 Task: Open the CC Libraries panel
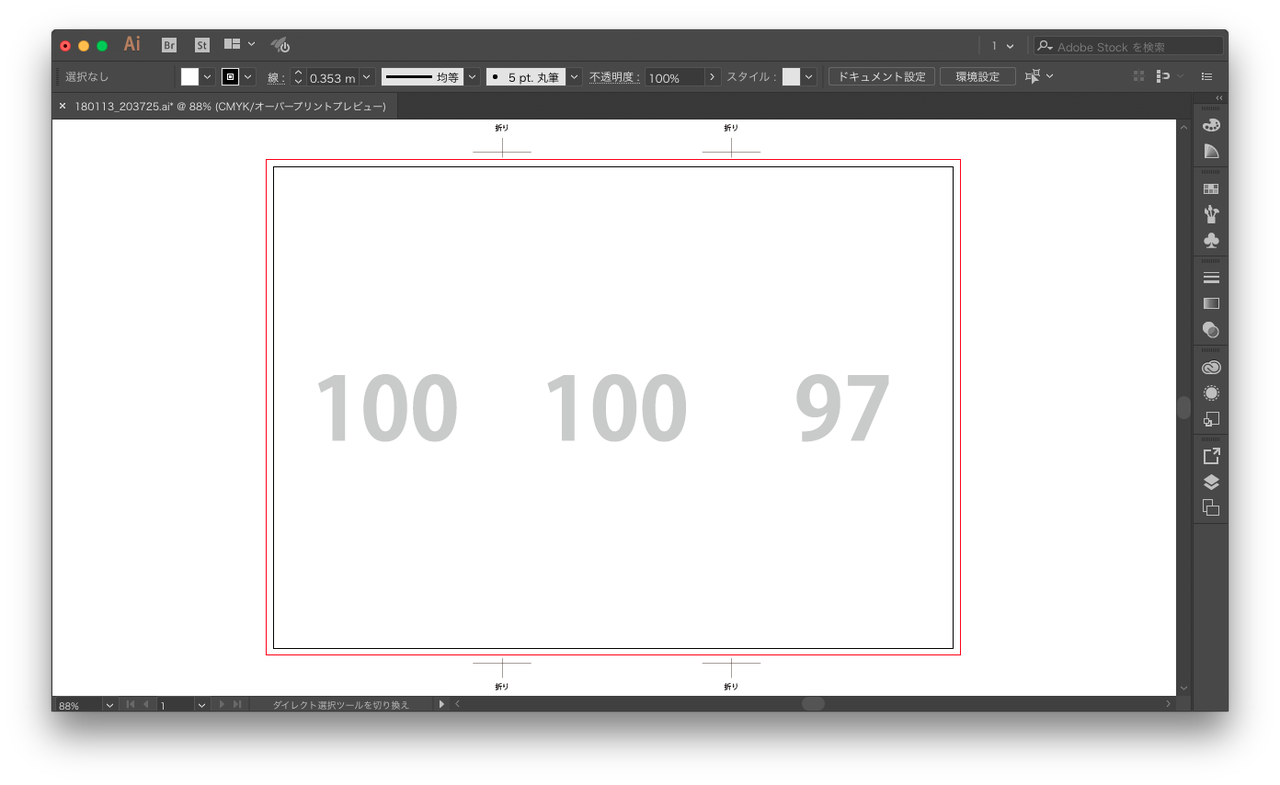coord(1210,366)
